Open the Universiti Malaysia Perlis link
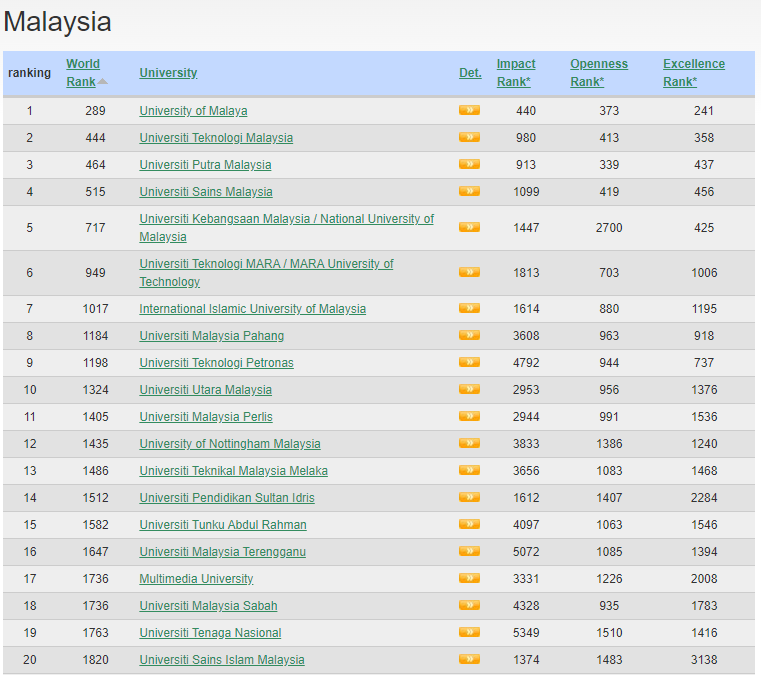The width and height of the screenshot is (761, 675). (x=206, y=417)
